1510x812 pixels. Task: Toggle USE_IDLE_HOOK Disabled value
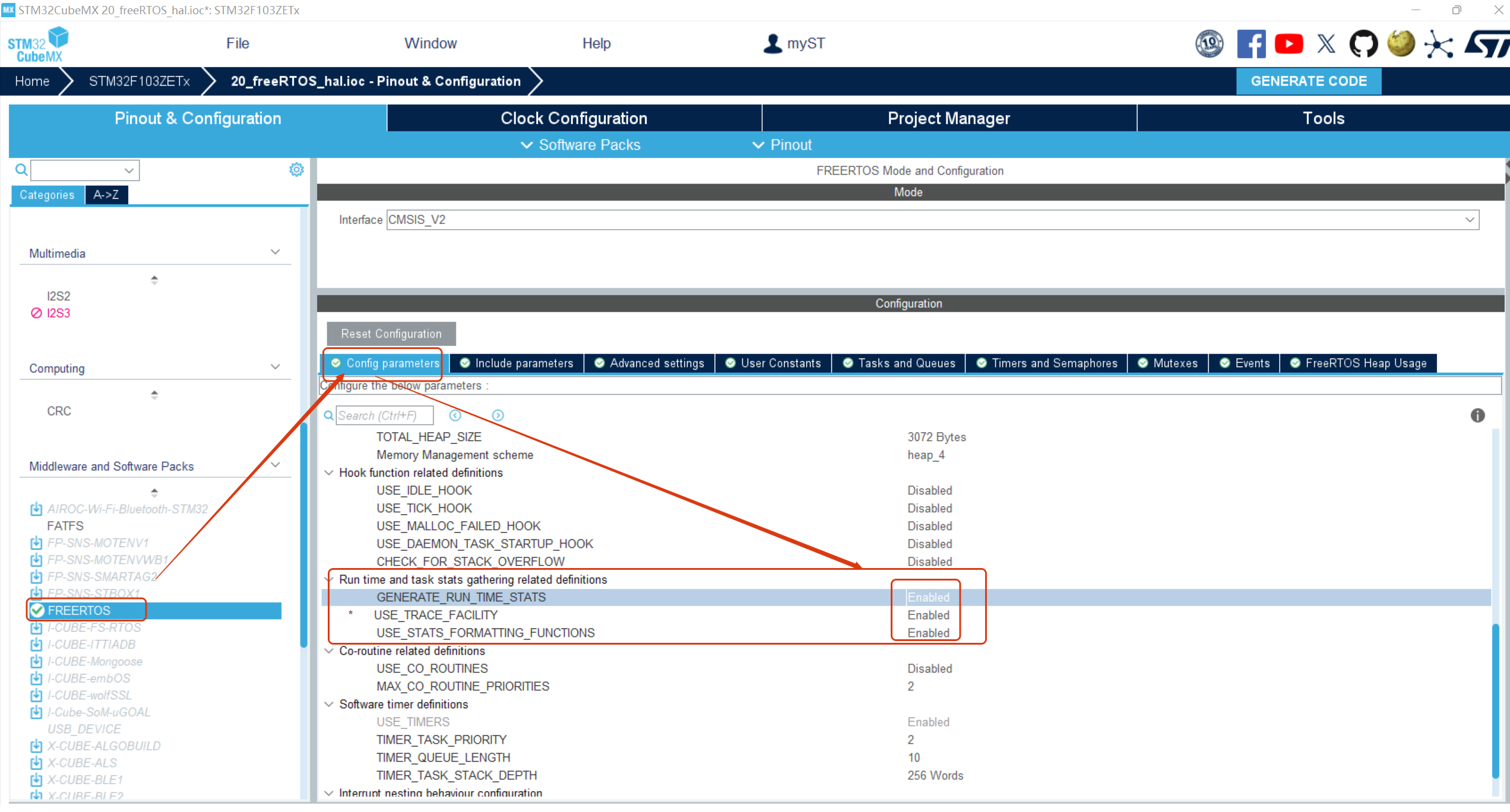[x=929, y=490]
